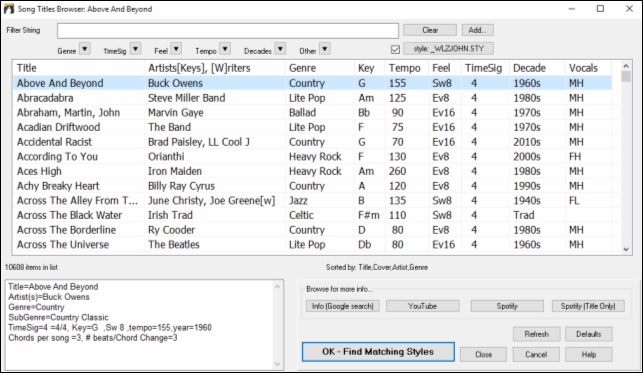Open the Tempo filter dropdown
Viewport: 643px width, 373px height.
pyautogui.click(x=225, y=49)
